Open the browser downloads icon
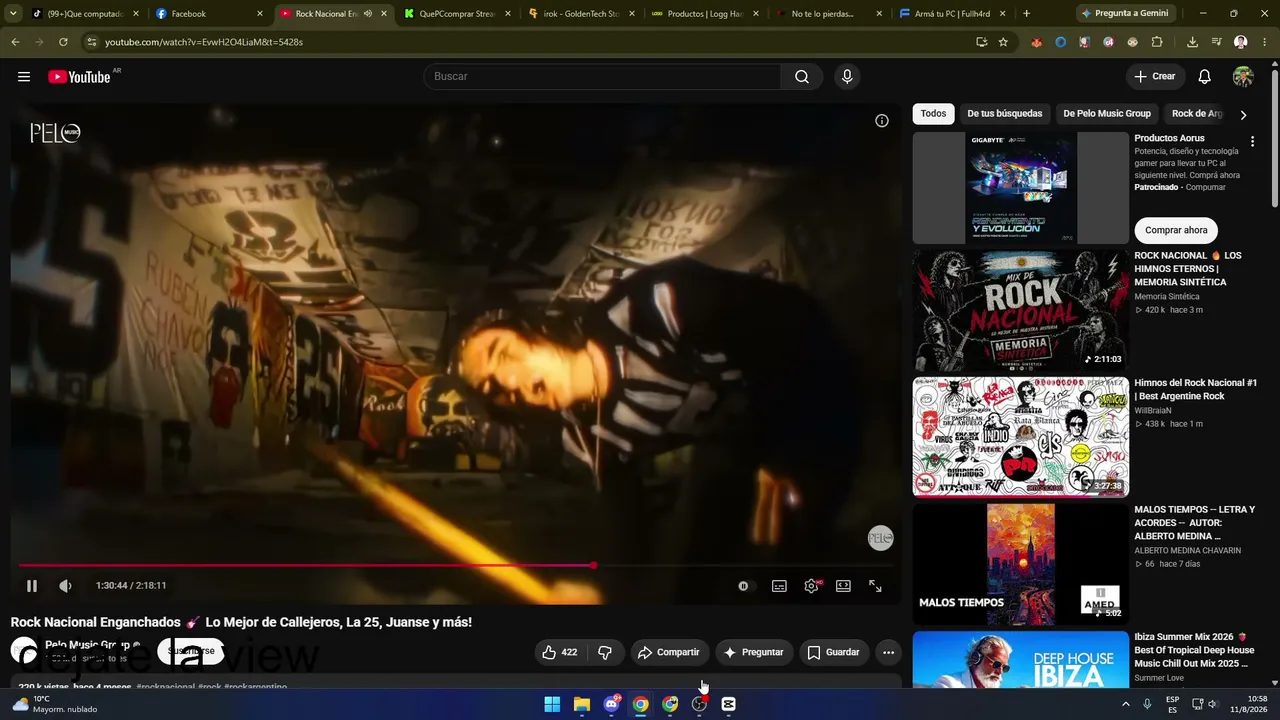Image resolution: width=1280 pixels, height=720 pixels. (x=1192, y=42)
